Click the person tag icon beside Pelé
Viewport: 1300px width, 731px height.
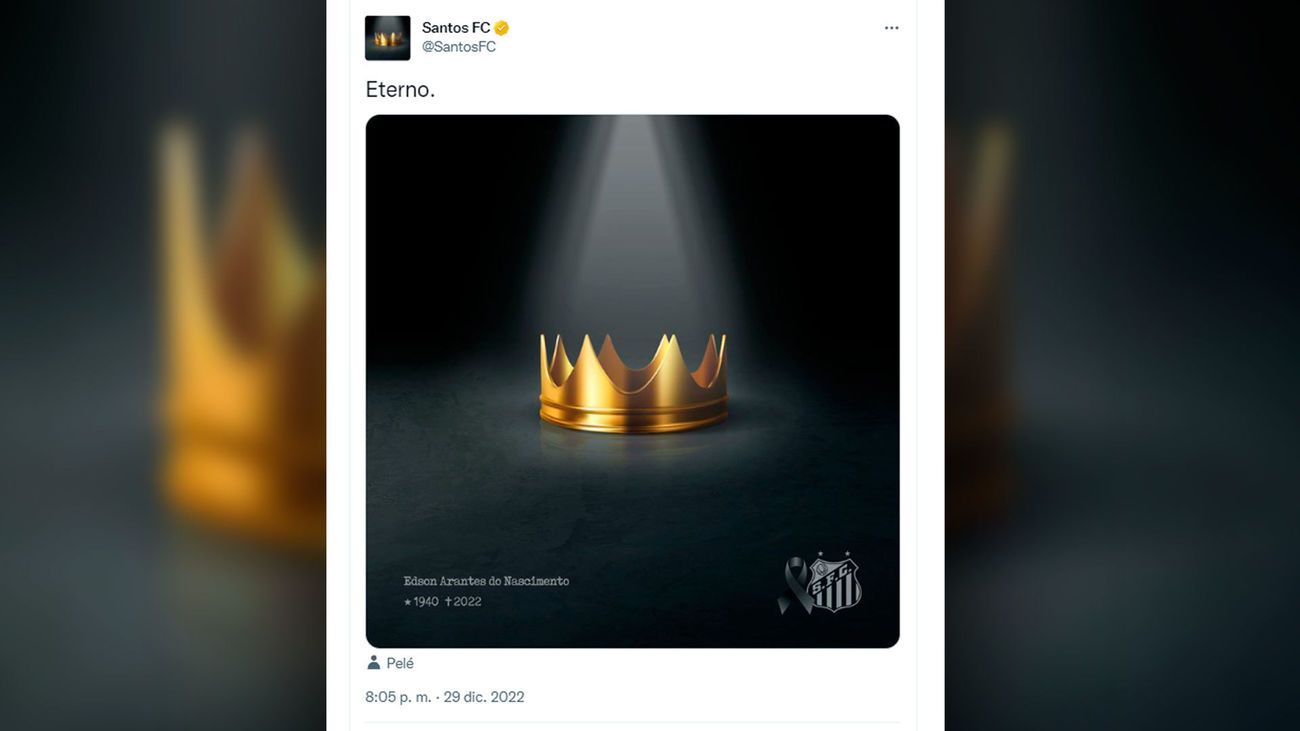[x=374, y=663]
